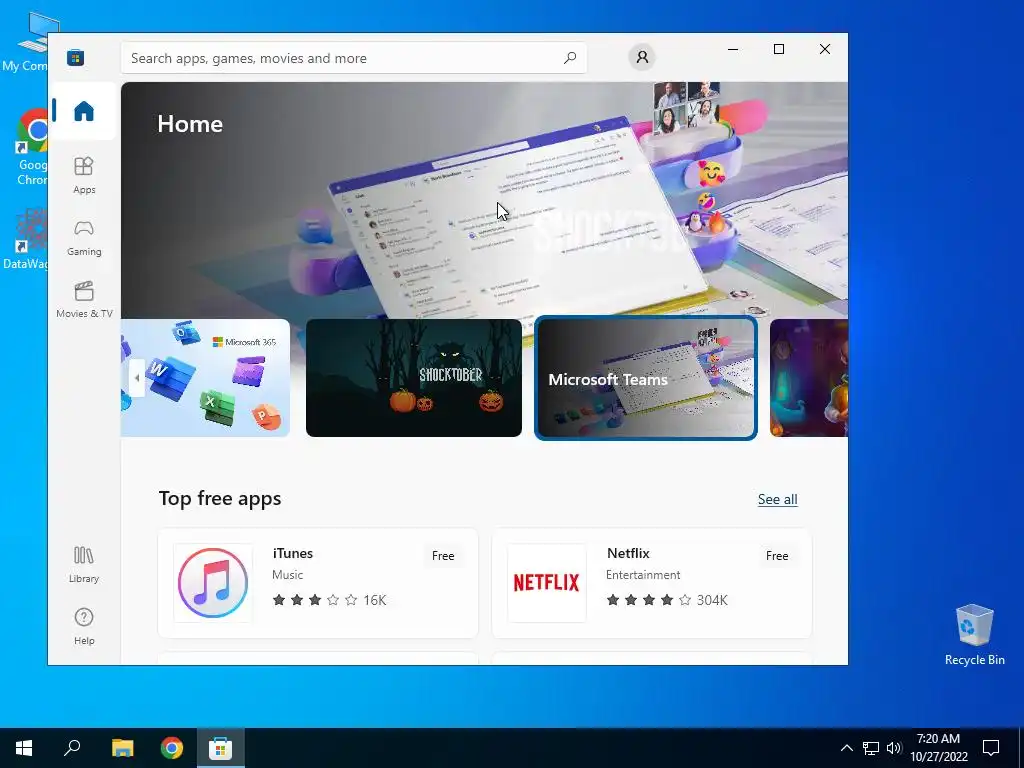Open the user account profile icon
Image resolution: width=1024 pixels, height=768 pixels.
pyautogui.click(x=642, y=57)
